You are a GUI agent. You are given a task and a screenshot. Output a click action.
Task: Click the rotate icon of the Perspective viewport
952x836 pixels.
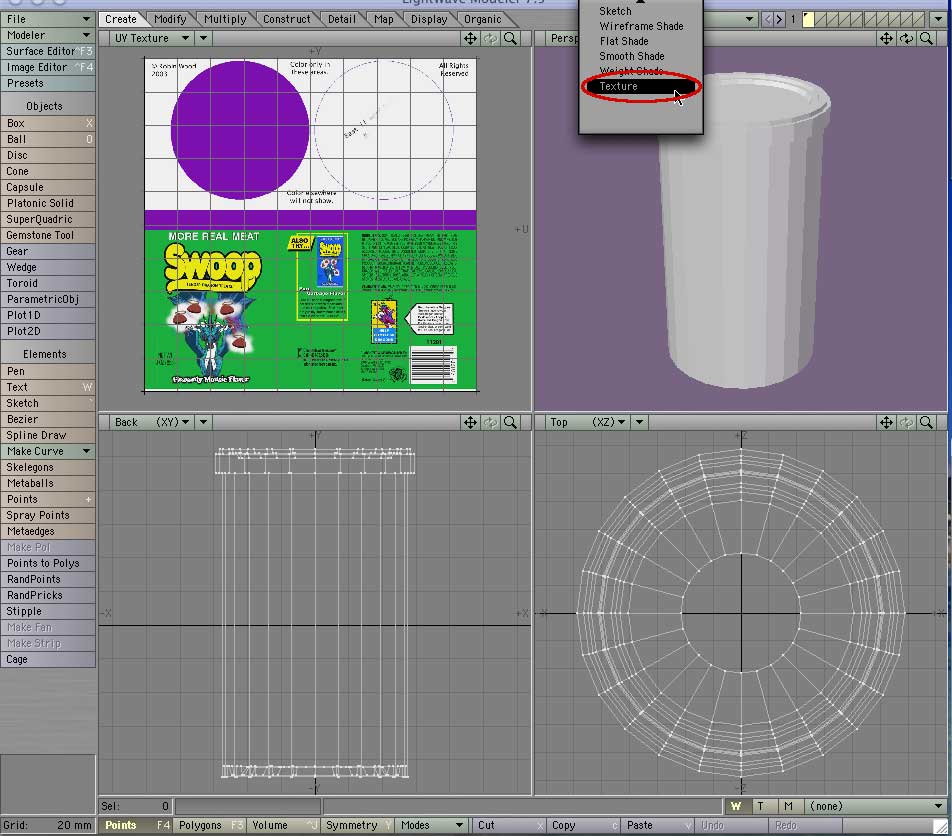pyautogui.click(x=906, y=39)
